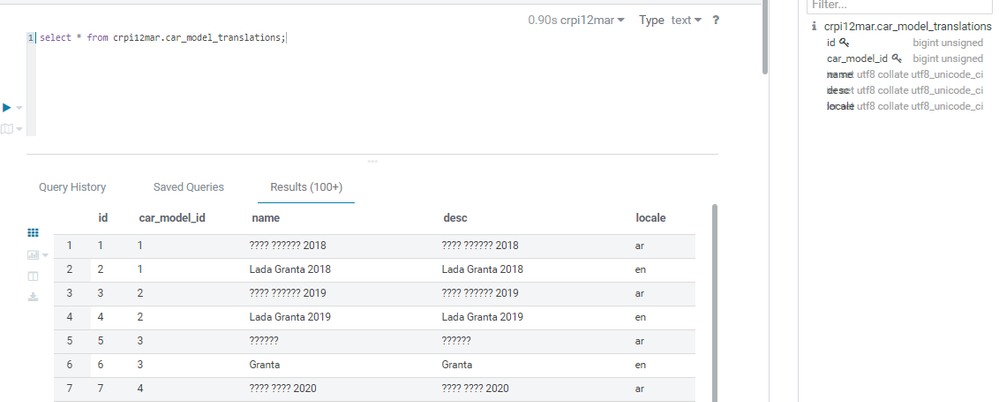Open the crpi12mar.car_model_translations table link
This screenshot has width=999, height=402.
point(908,27)
